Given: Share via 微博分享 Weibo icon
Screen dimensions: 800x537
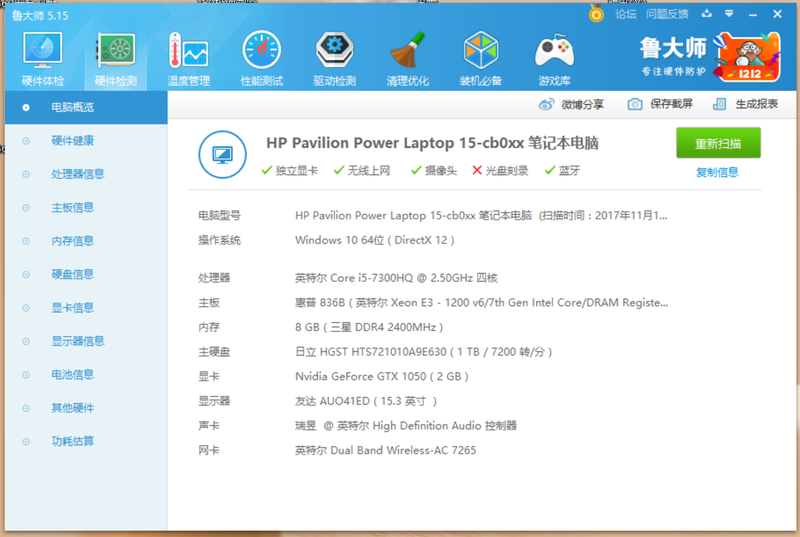Looking at the screenshot, I should coord(572,104).
